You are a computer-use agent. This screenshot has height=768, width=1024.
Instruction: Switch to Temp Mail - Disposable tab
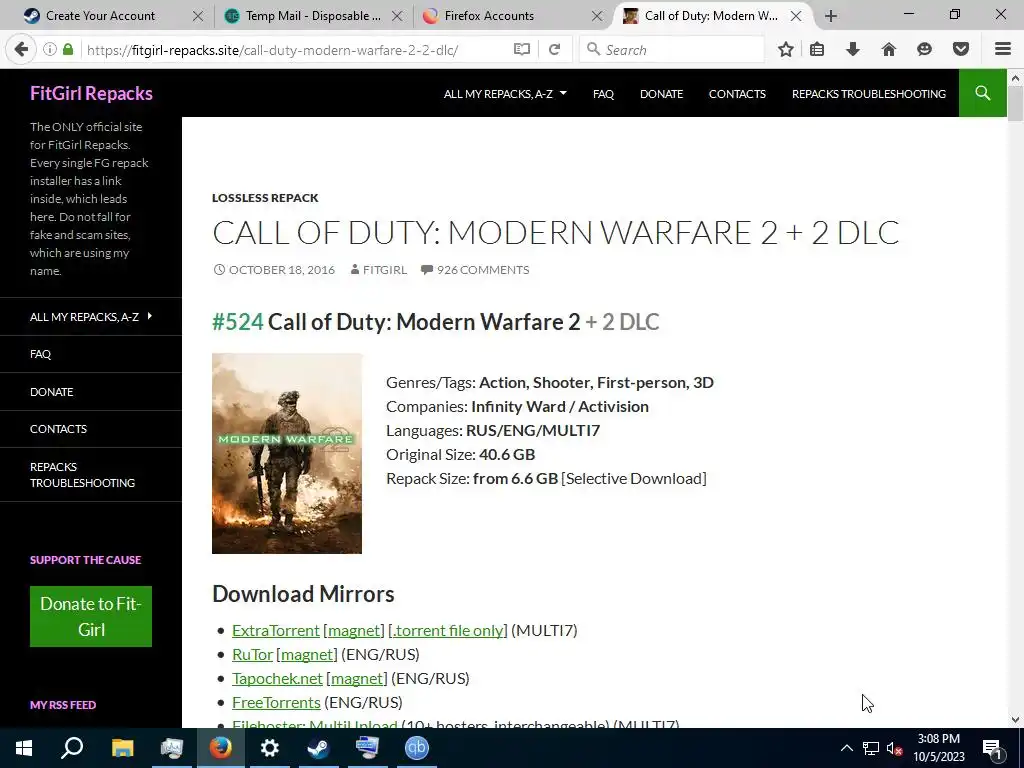click(313, 16)
